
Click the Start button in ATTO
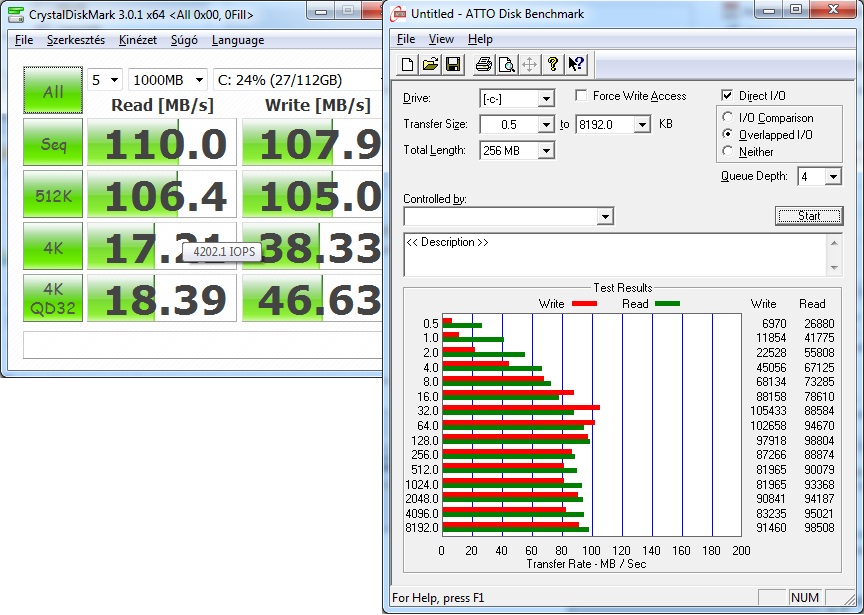coord(808,216)
